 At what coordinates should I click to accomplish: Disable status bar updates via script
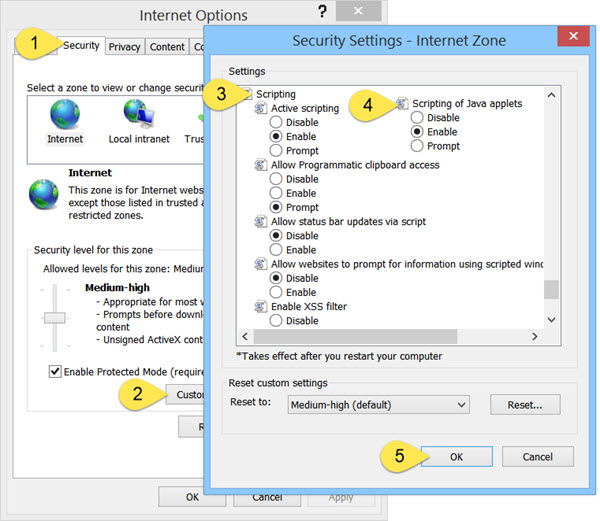click(276, 236)
